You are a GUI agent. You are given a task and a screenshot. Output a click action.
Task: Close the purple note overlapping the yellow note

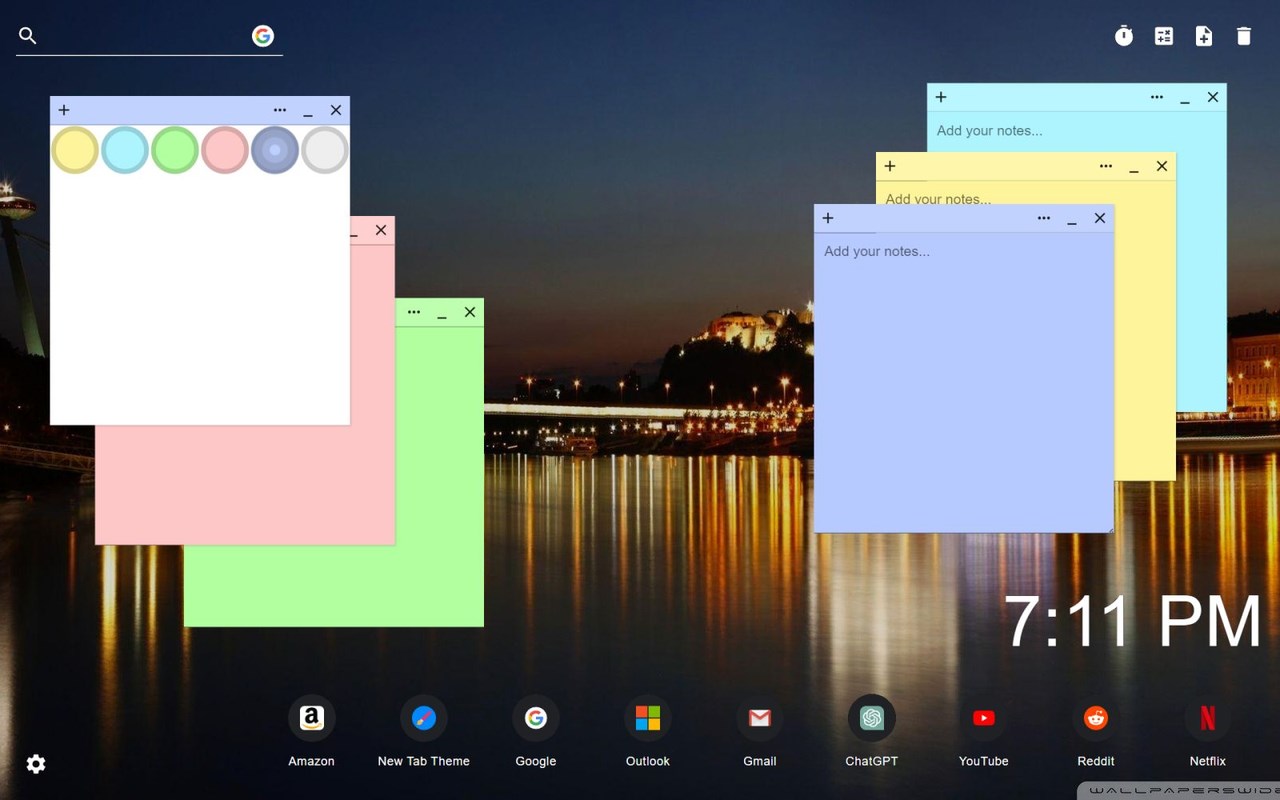(x=1100, y=218)
